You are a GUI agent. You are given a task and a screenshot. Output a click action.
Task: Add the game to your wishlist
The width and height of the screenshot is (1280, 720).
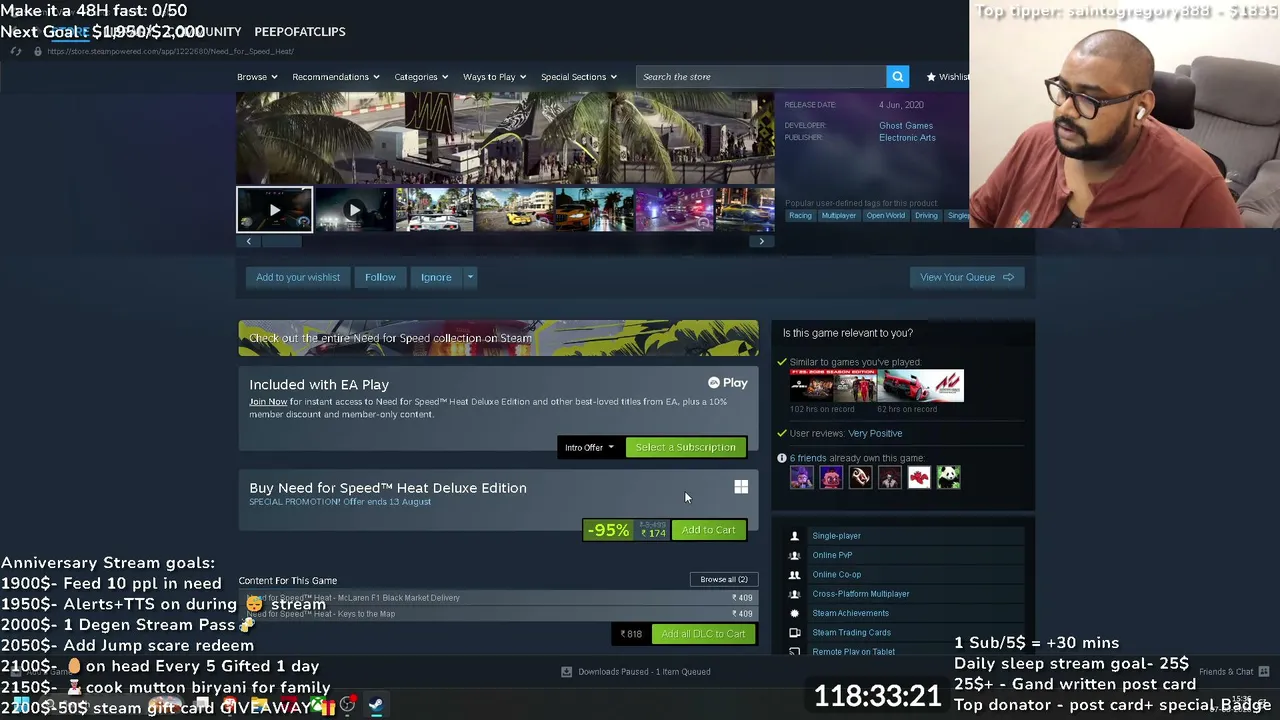click(298, 277)
